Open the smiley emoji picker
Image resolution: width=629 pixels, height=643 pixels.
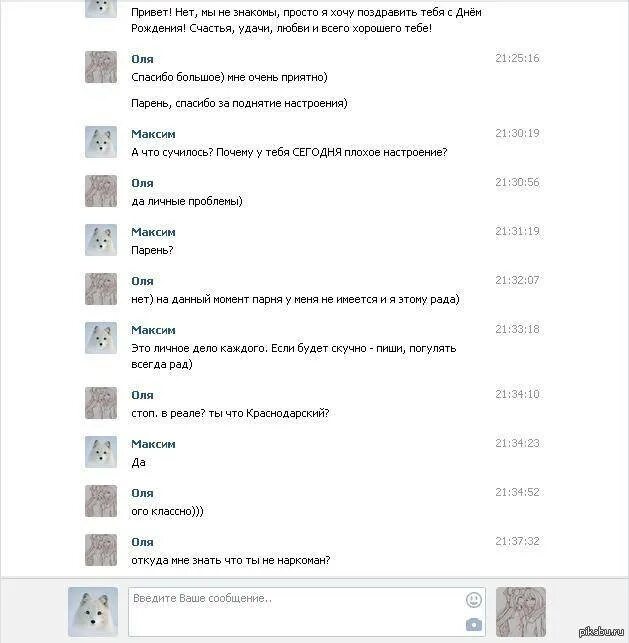[474, 600]
